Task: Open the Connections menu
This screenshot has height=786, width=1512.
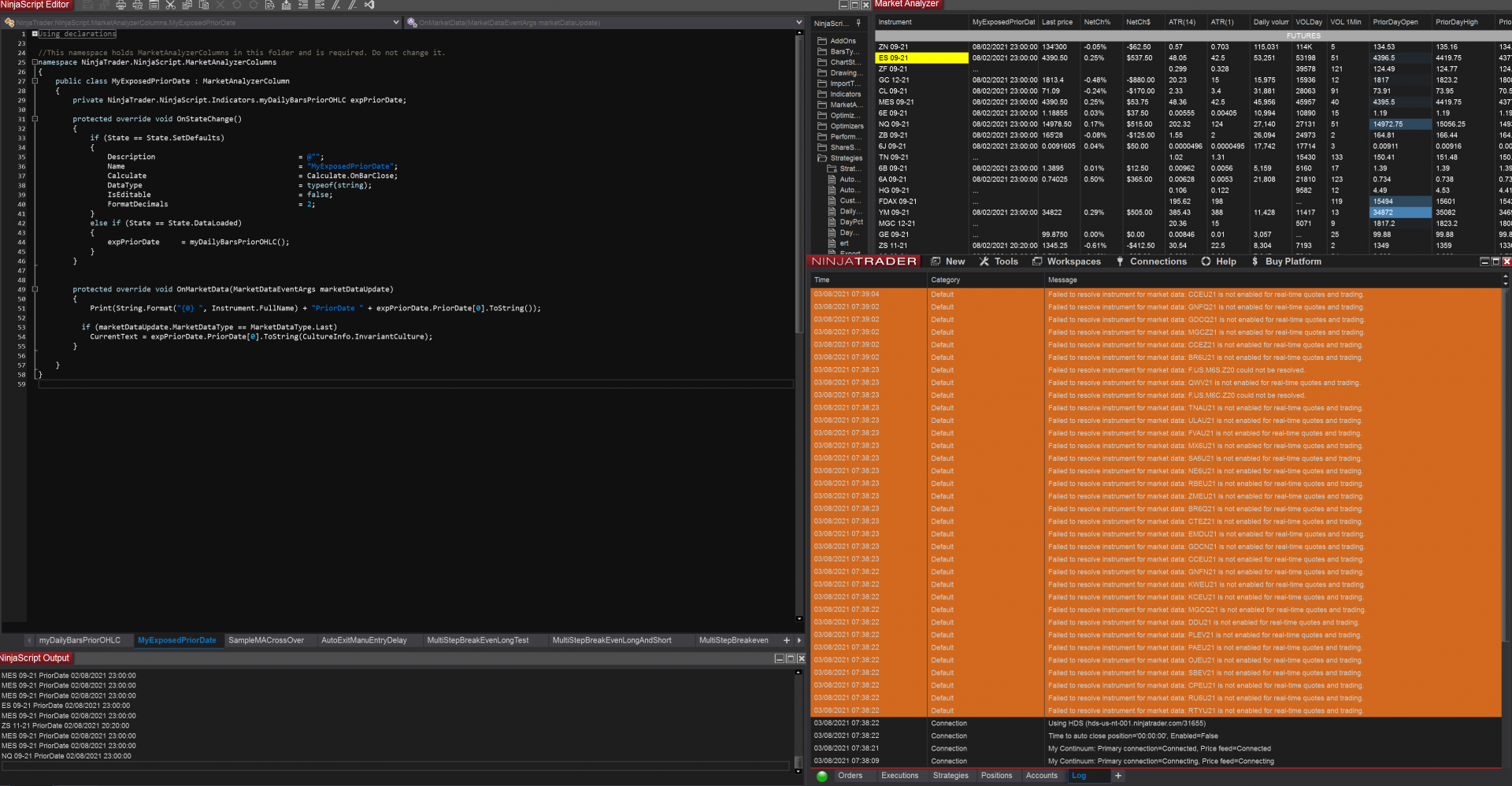Action: [x=1157, y=261]
